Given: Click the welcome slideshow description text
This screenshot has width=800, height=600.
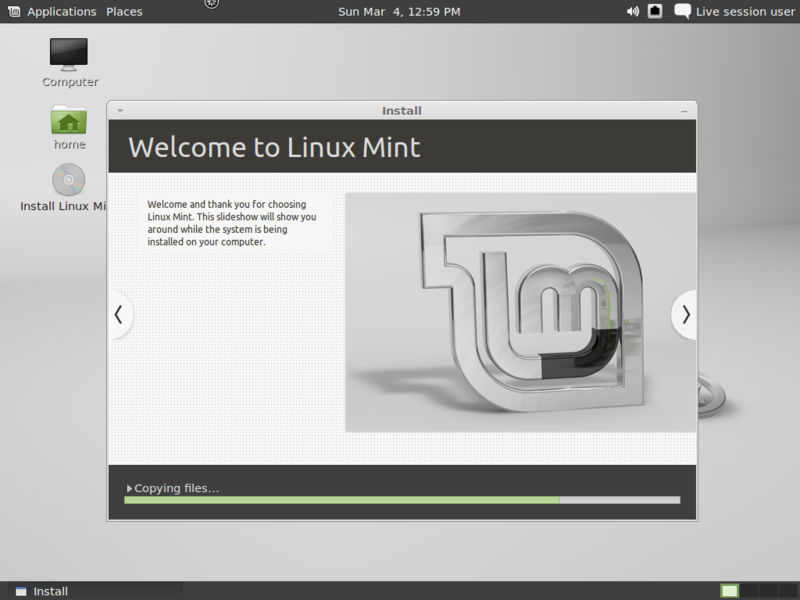Looking at the screenshot, I should tap(232, 223).
